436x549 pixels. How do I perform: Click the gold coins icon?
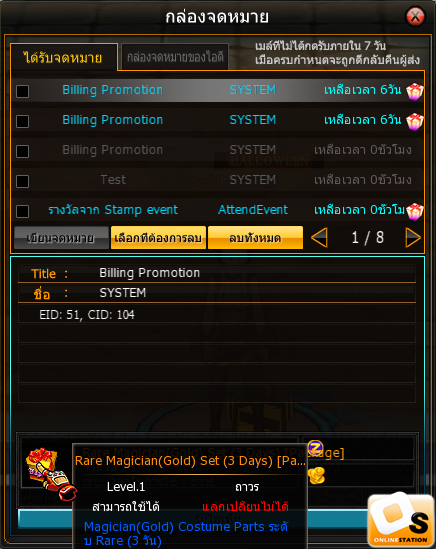point(317,476)
